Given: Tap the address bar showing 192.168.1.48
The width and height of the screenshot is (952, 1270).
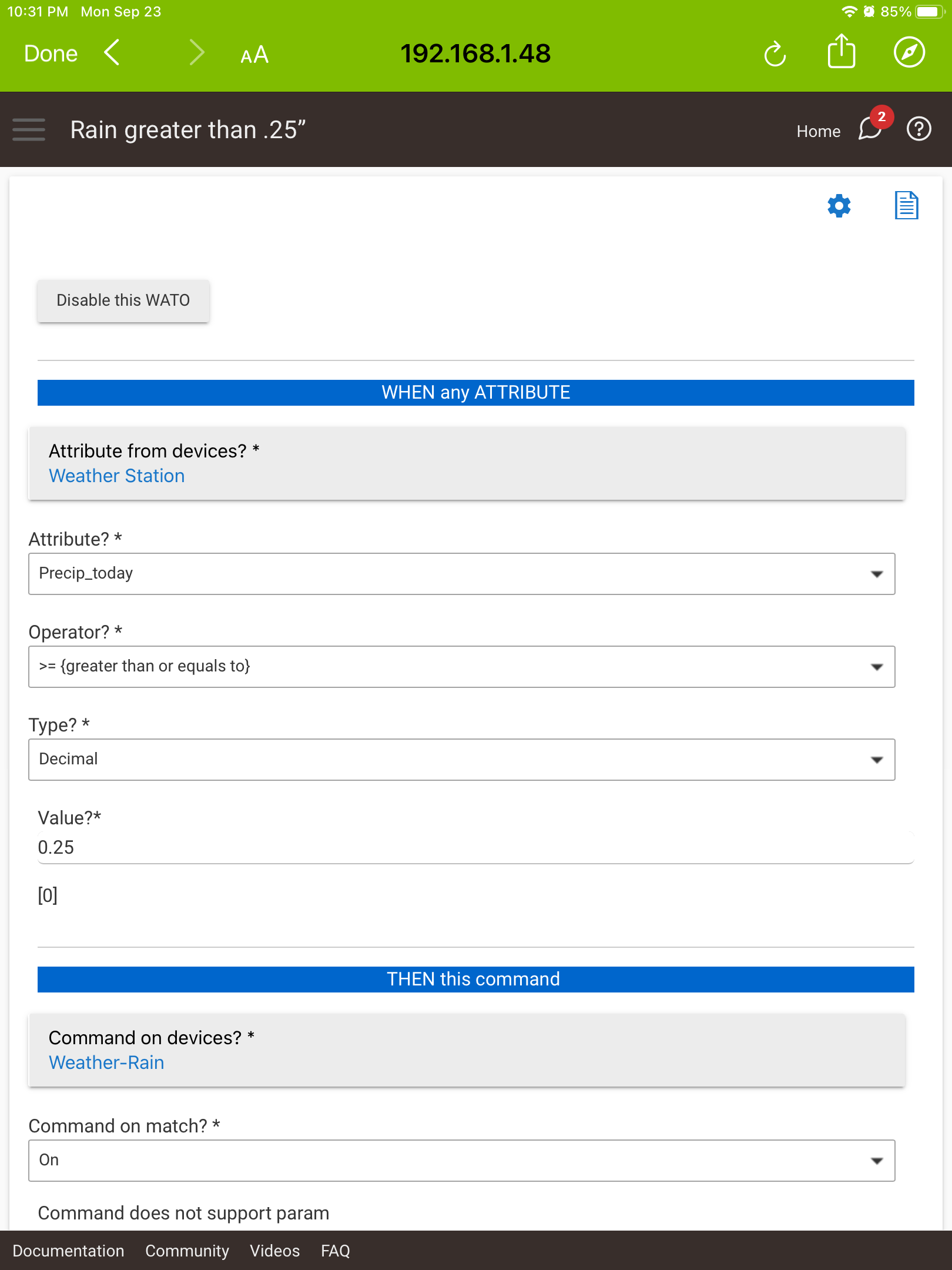Looking at the screenshot, I should (475, 53).
